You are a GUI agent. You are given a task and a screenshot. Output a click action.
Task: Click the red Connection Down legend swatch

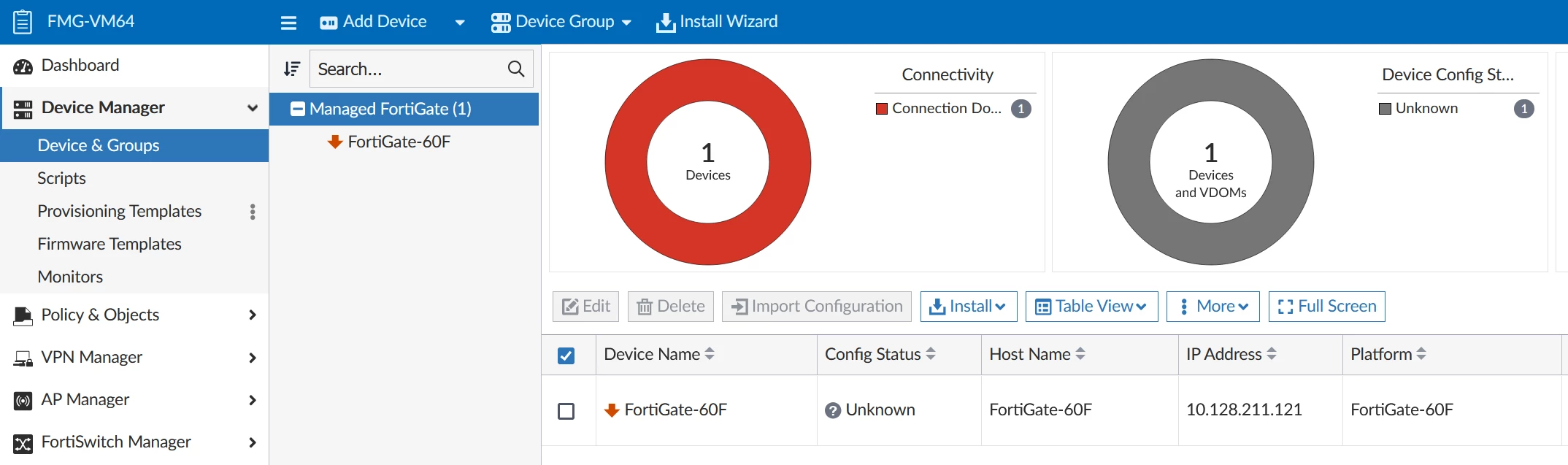(882, 109)
